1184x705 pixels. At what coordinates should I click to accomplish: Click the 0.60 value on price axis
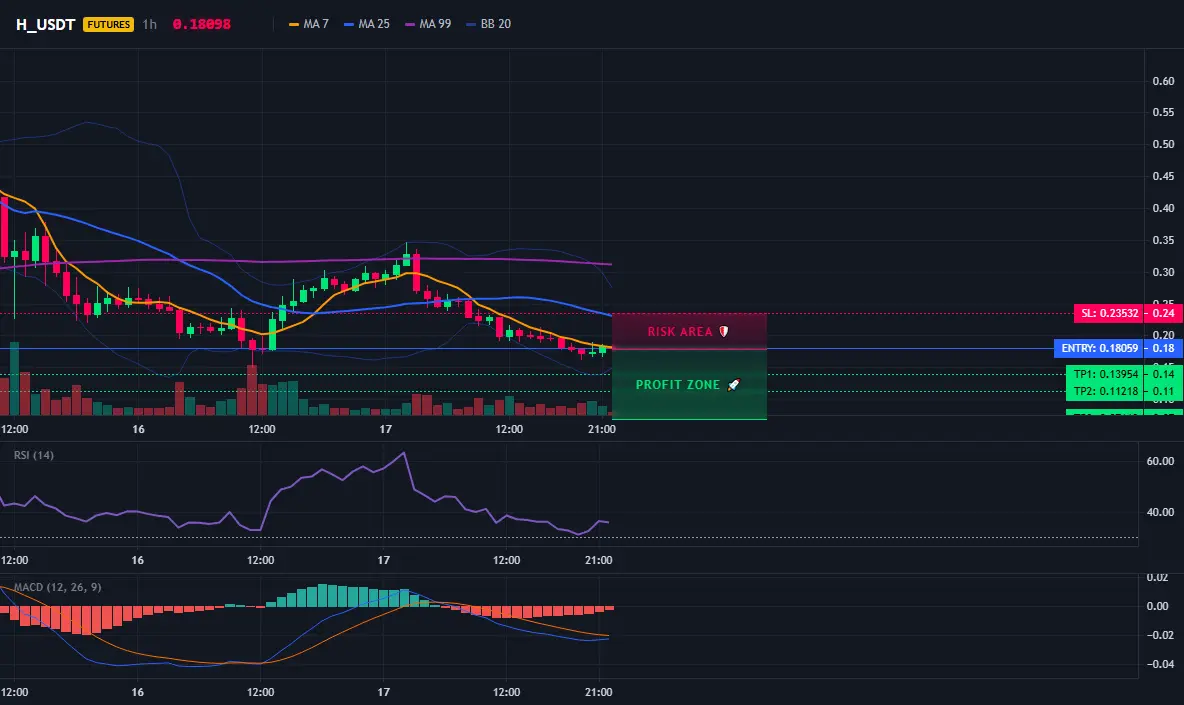pos(1163,82)
